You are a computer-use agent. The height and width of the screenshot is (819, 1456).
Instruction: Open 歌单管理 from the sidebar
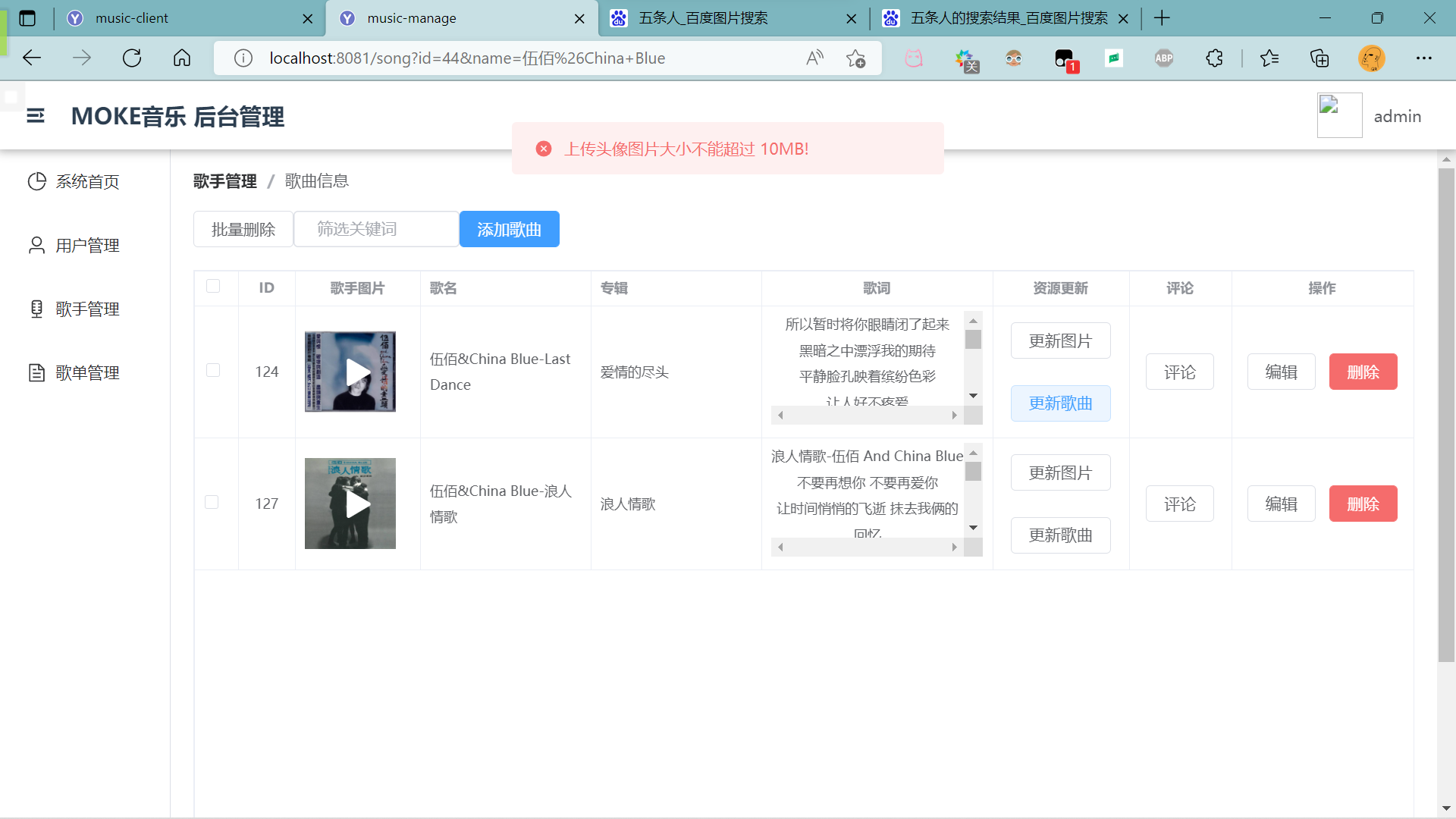click(x=86, y=372)
